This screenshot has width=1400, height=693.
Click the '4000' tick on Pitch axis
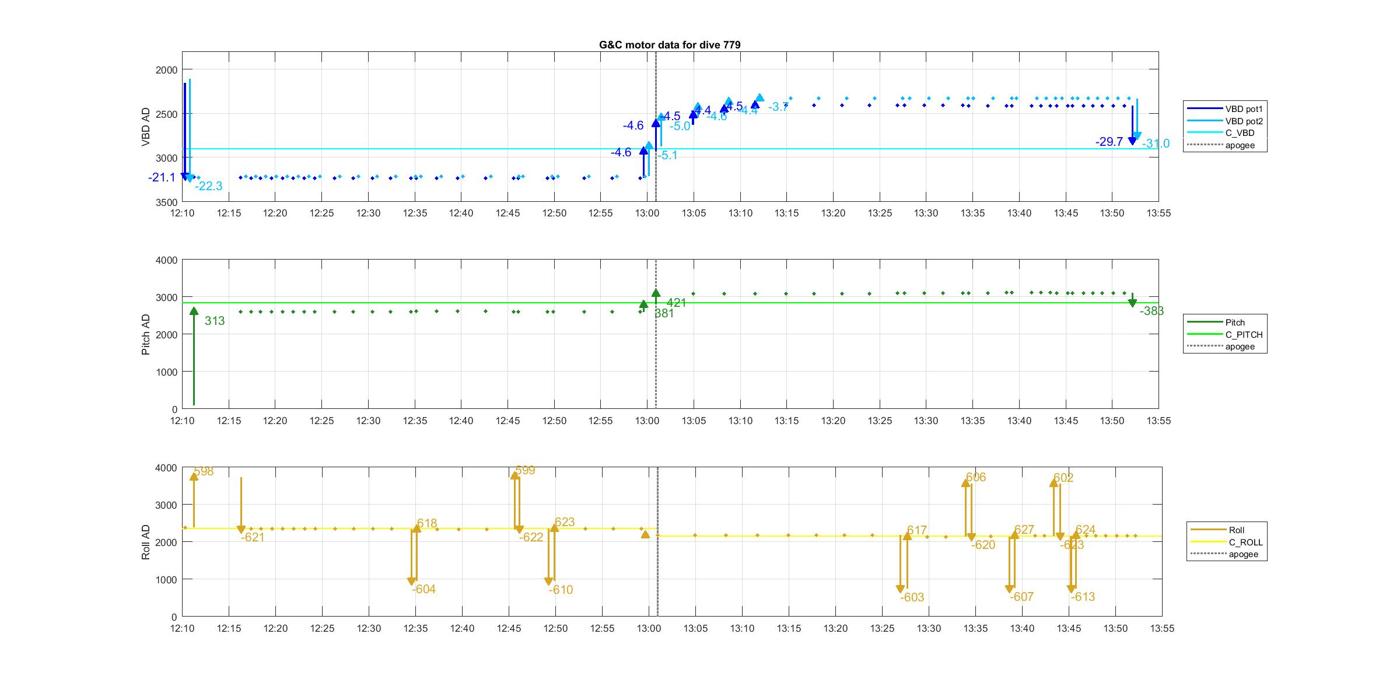165,261
